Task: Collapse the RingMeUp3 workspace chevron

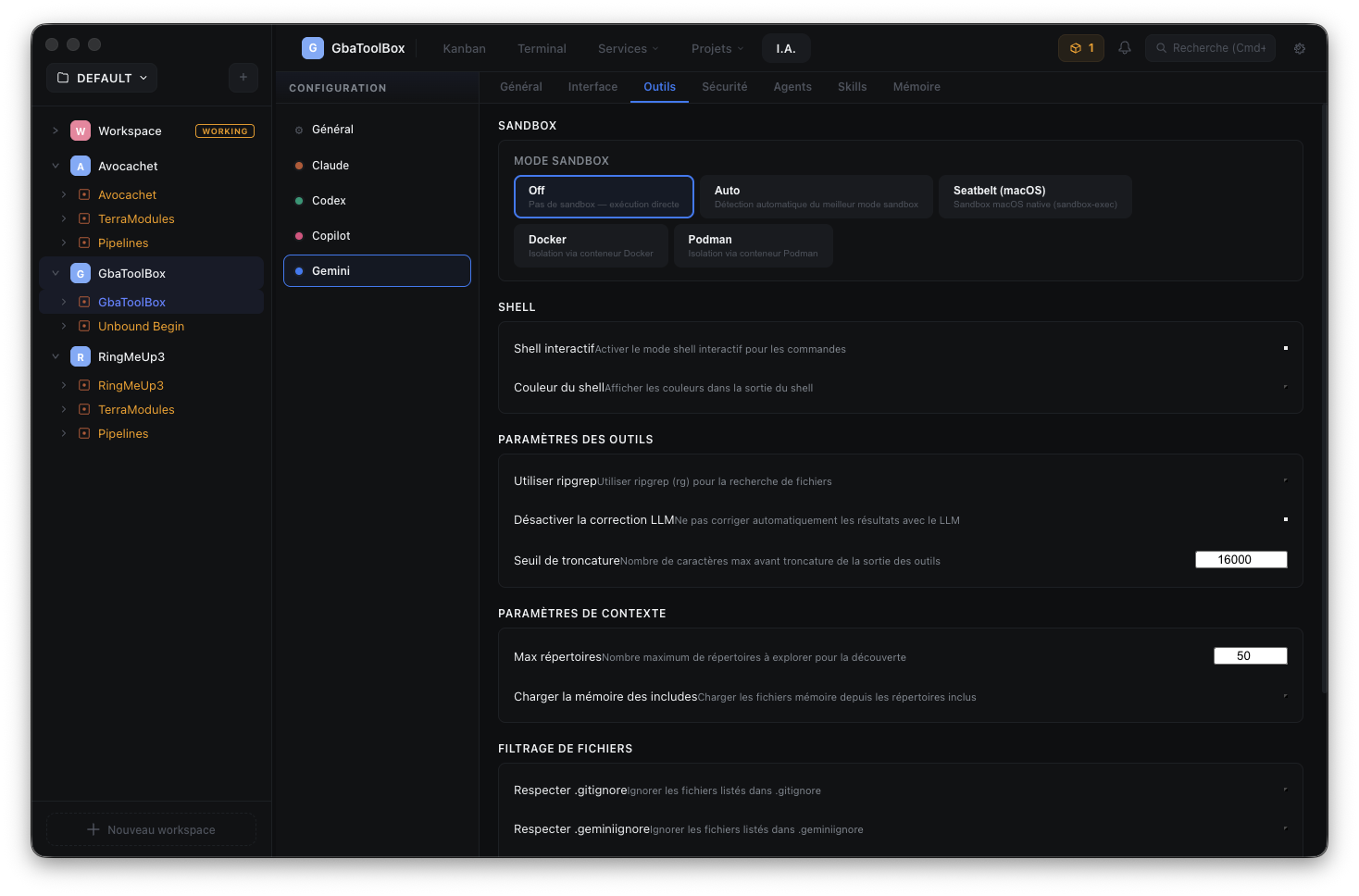Action: tap(56, 357)
